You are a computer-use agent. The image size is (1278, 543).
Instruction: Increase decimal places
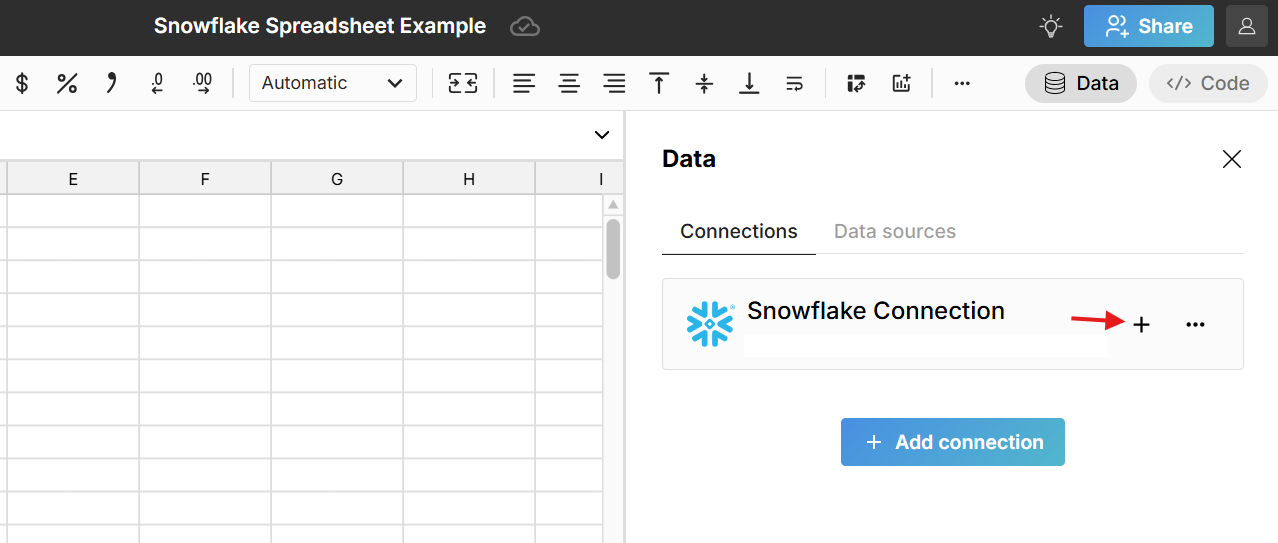coord(202,84)
